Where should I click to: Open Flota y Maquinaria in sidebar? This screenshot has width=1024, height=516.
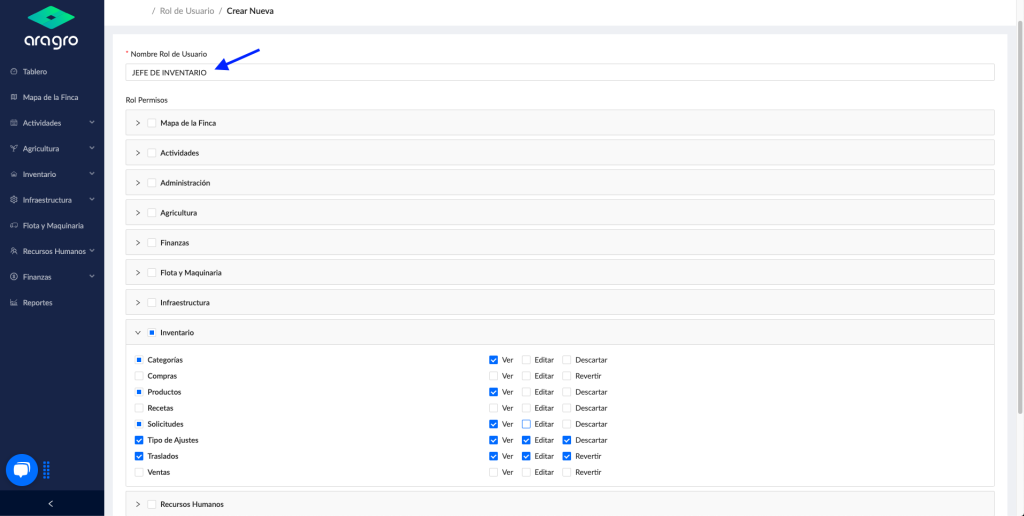pos(53,225)
